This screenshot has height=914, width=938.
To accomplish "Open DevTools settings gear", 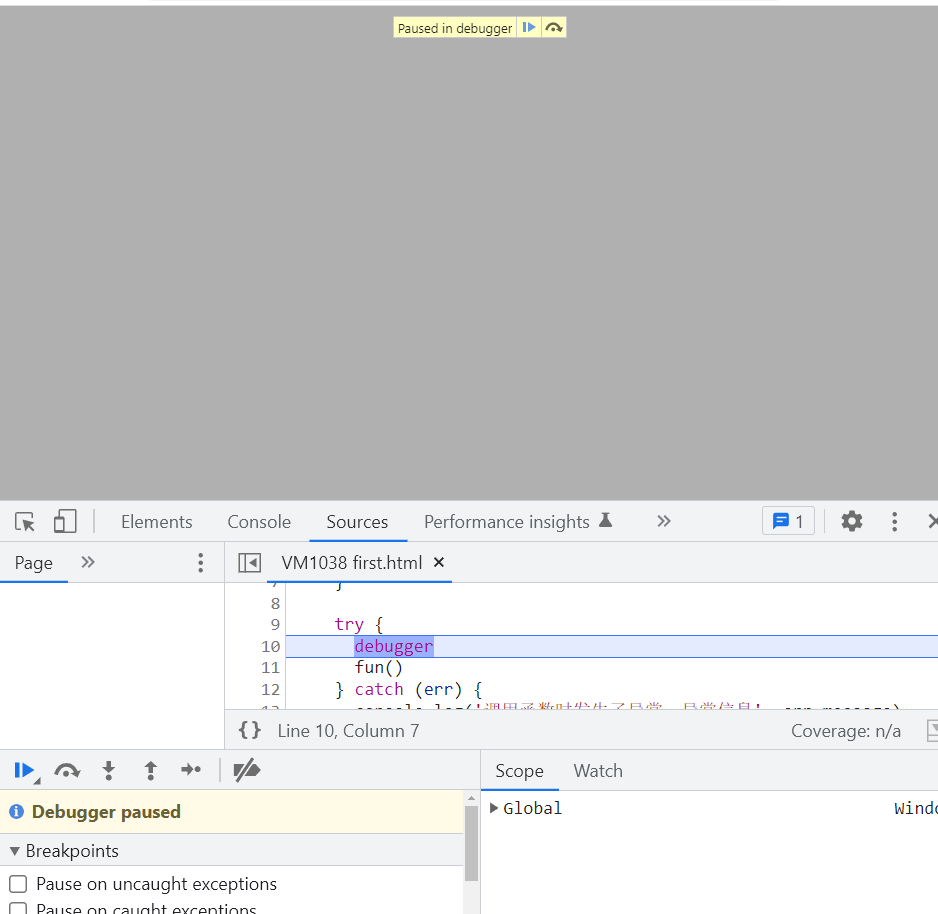I will tap(851, 521).
